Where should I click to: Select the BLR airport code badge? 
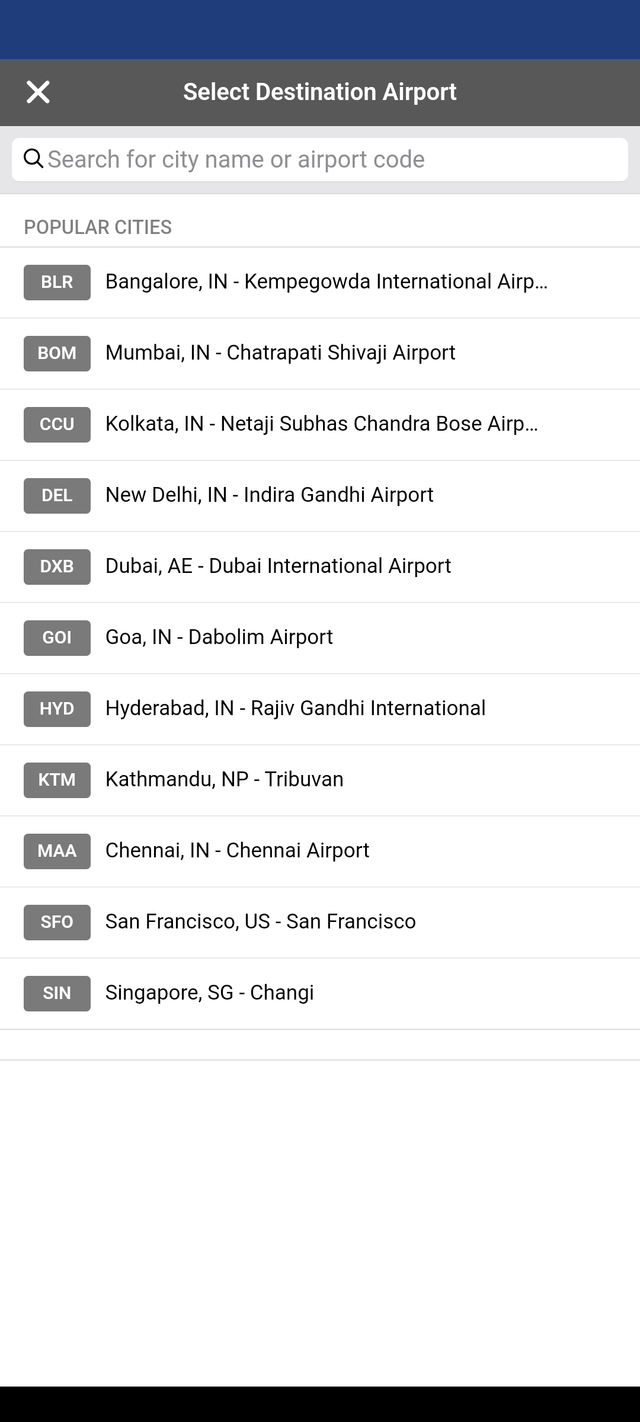pyautogui.click(x=57, y=282)
